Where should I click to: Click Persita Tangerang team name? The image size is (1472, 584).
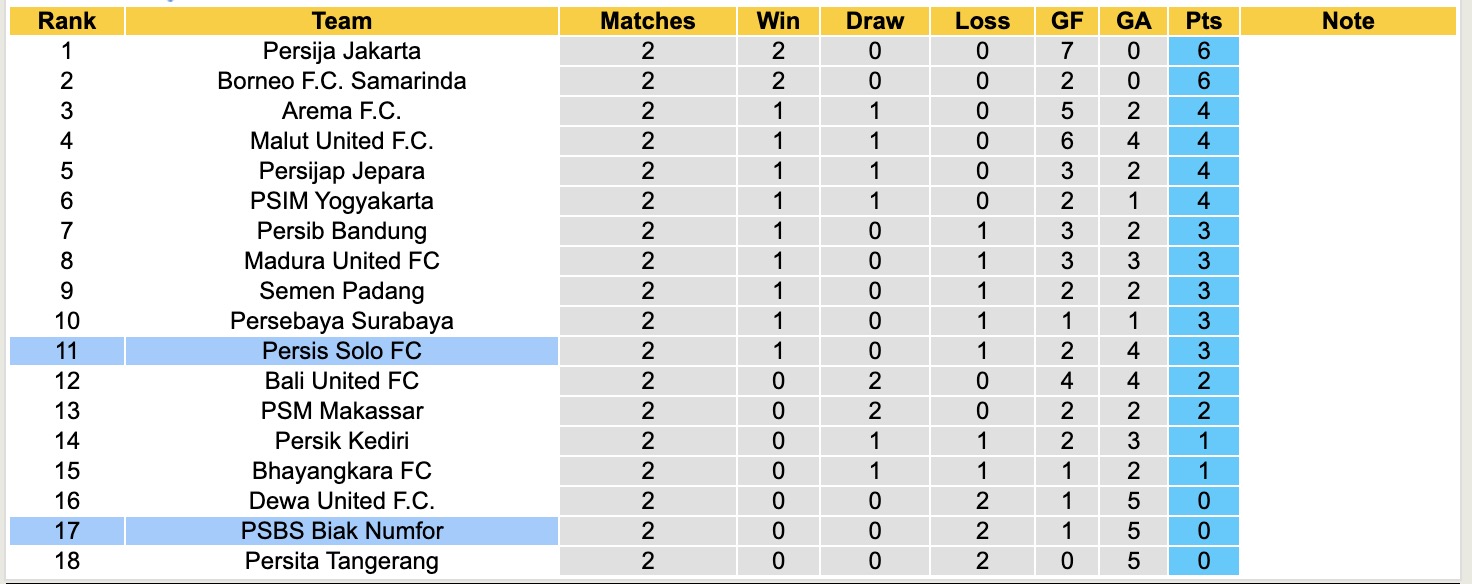coord(342,561)
